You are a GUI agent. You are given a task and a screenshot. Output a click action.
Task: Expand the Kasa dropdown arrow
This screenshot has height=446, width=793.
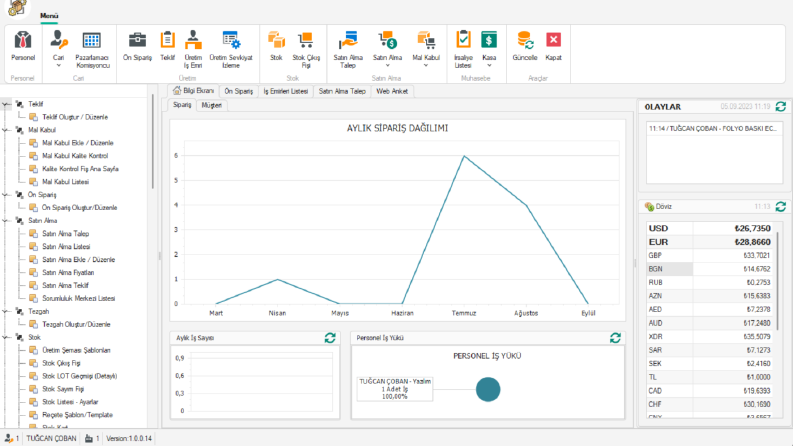click(489, 66)
